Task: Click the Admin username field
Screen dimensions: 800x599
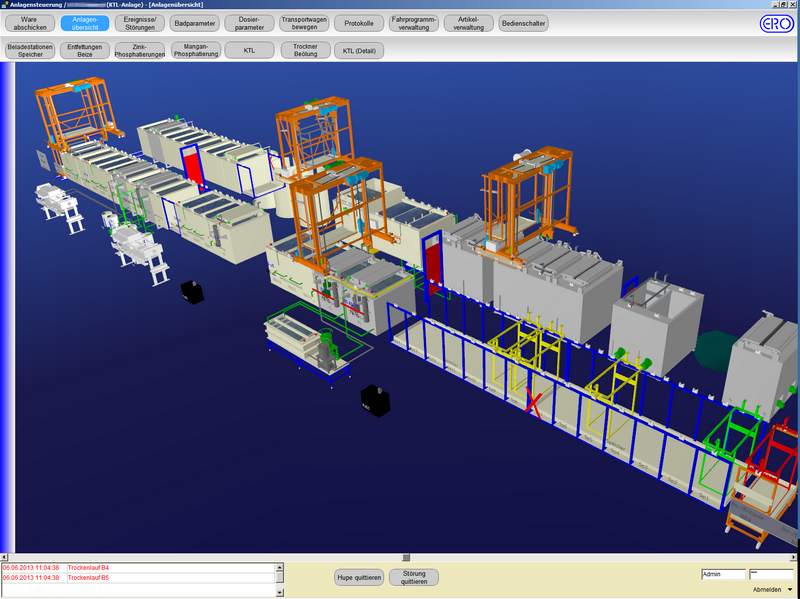Action: 722,575
